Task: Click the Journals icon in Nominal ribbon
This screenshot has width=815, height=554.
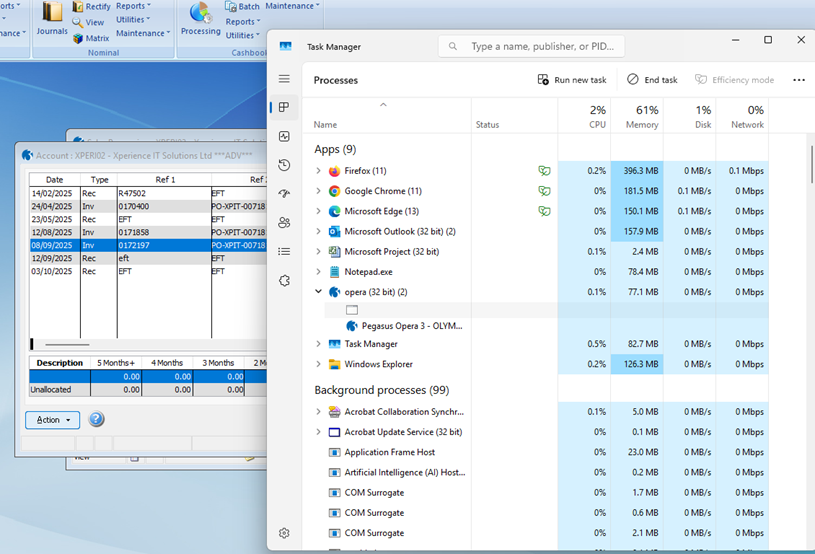Action: 52,19
